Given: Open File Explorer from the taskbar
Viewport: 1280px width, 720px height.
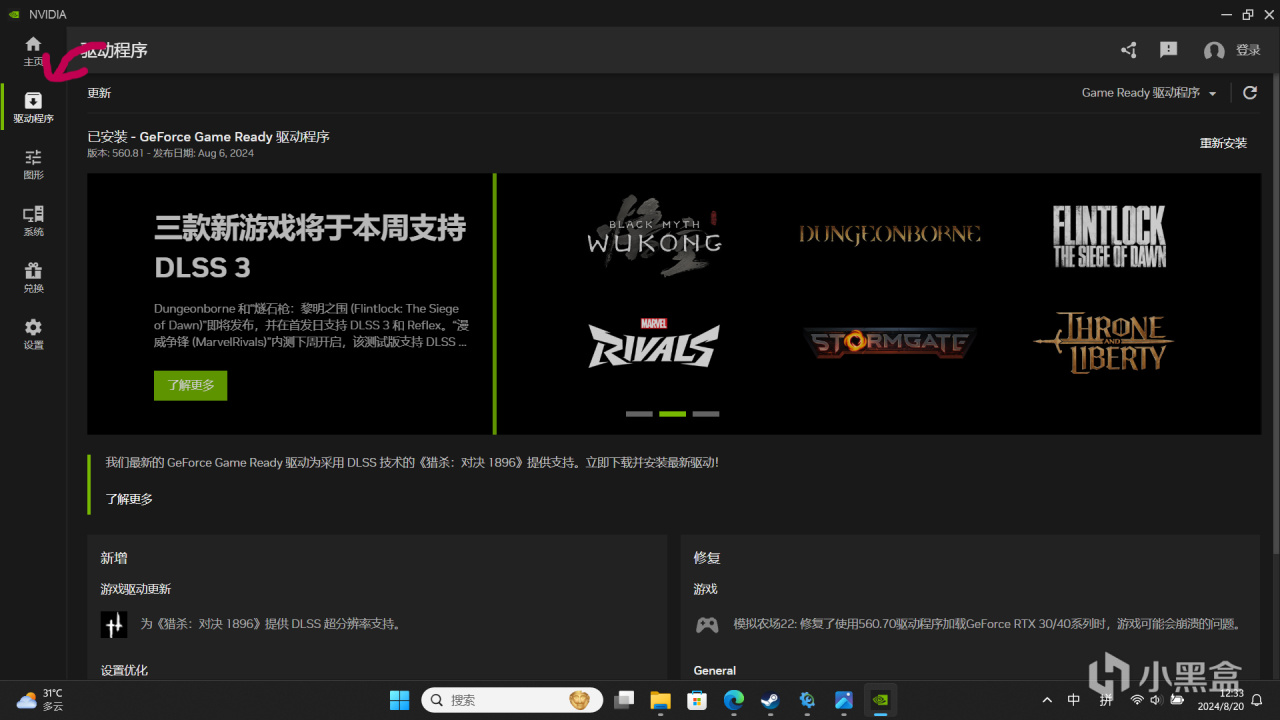Looking at the screenshot, I should point(660,700).
